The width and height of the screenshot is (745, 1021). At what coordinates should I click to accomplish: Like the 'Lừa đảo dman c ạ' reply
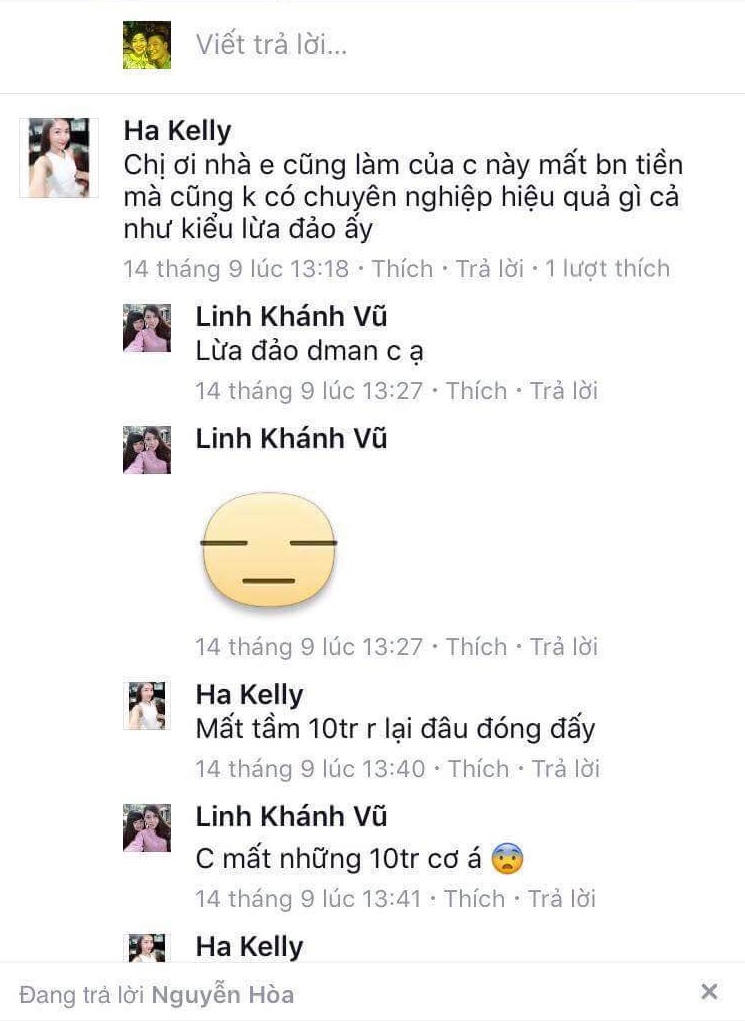476,391
